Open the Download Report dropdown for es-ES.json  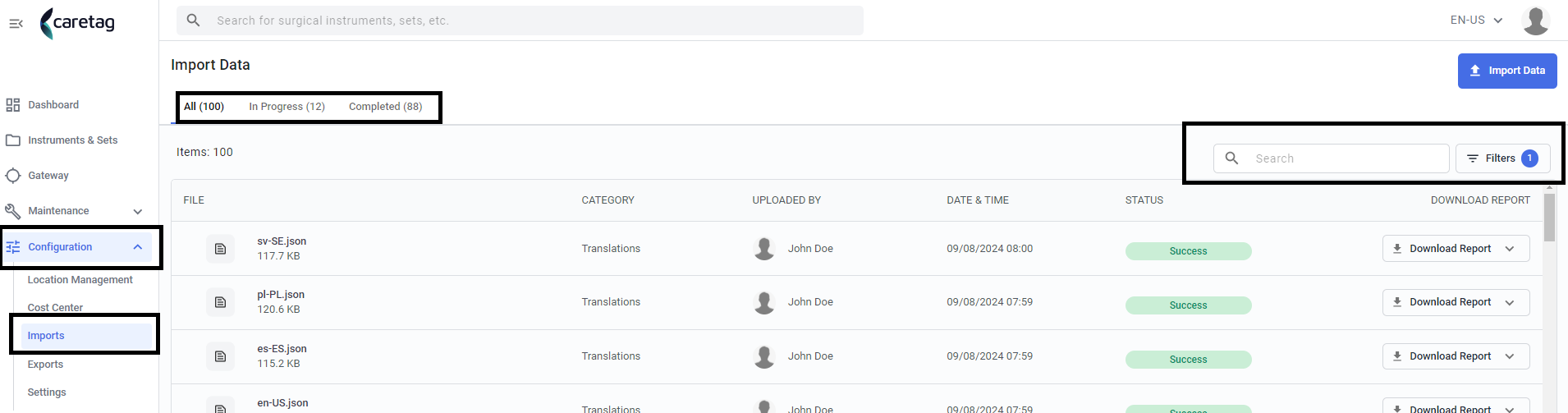point(1510,356)
